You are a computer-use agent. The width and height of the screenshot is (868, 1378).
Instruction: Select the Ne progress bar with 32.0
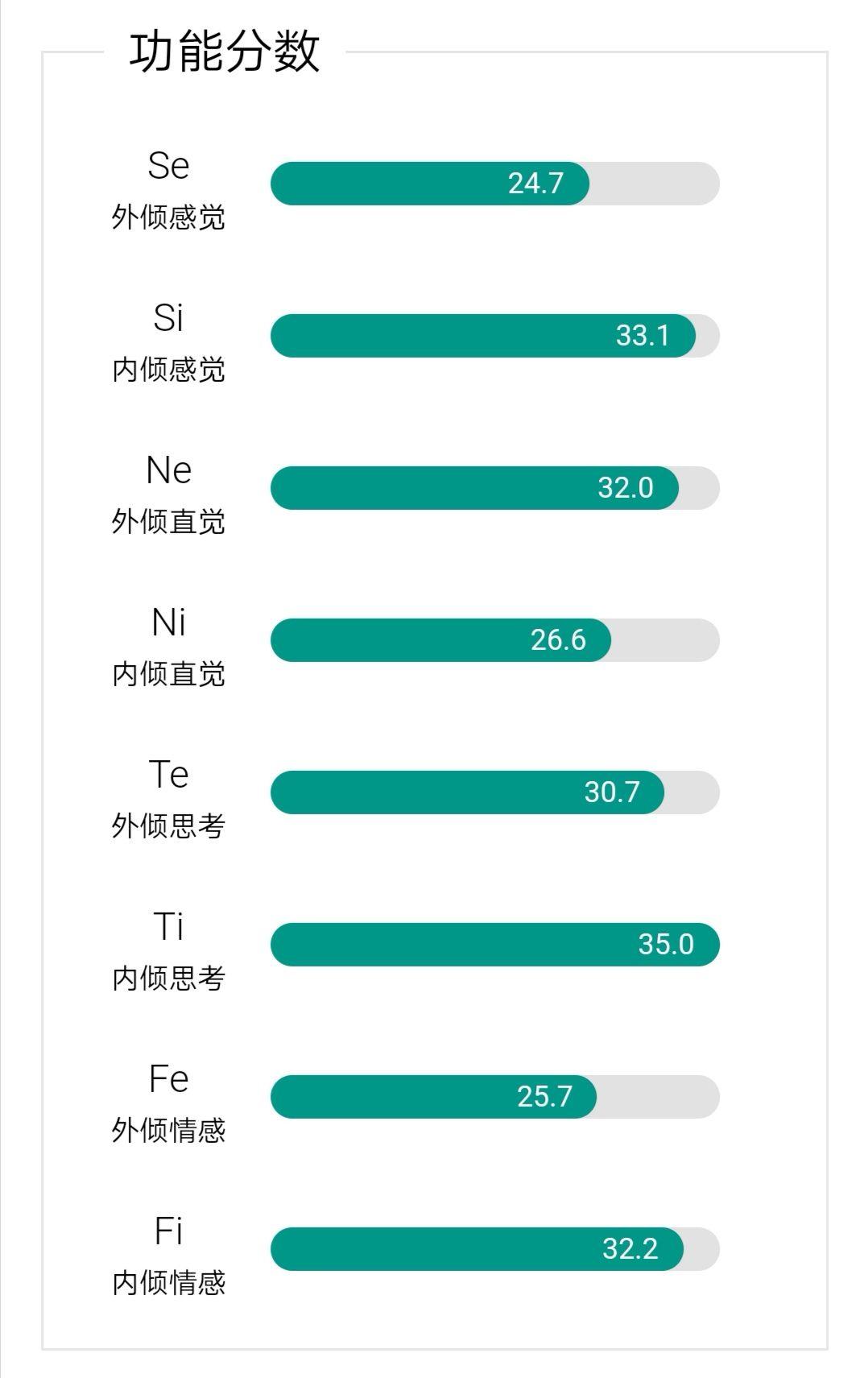pos(494,488)
